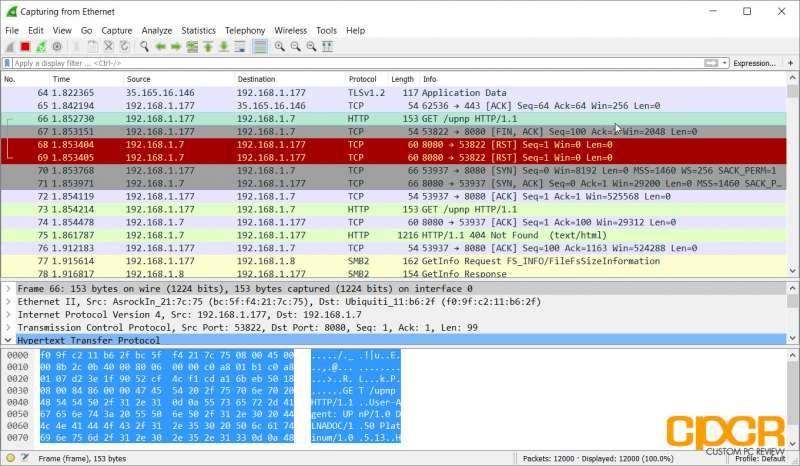Click the Find packet magnifier icon
Screen dimensions: 800x466
[x=144, y=46]
